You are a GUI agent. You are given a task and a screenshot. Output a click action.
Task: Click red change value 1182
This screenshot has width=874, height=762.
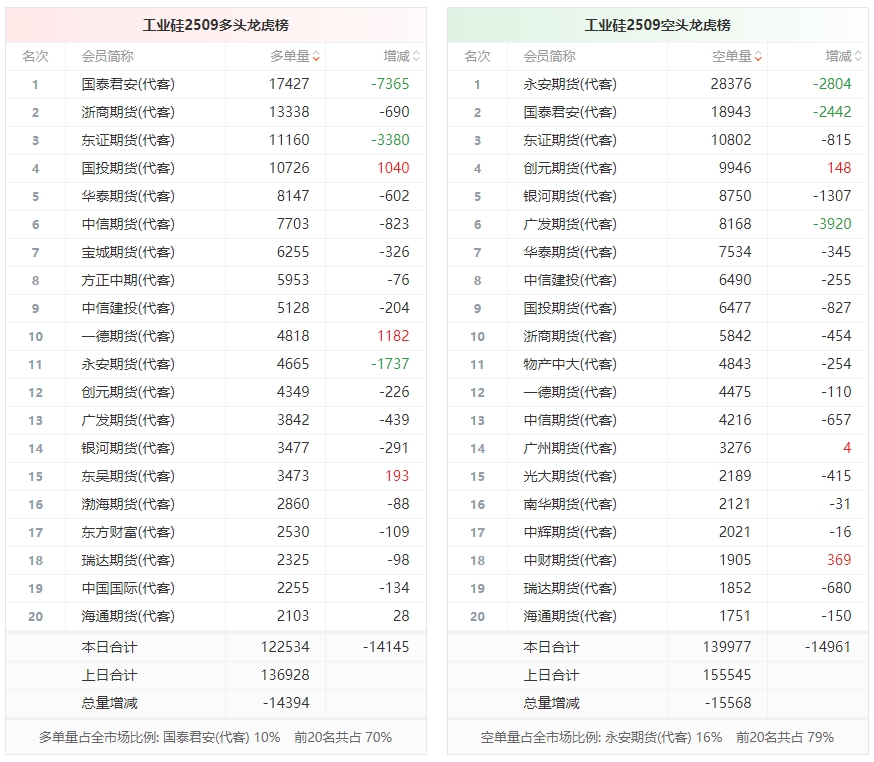click(x=393, y=336)
